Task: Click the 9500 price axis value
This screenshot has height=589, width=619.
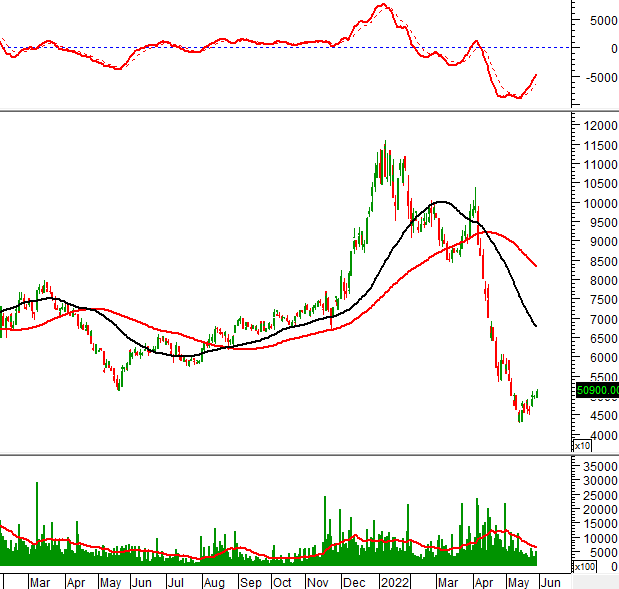Action: click(x=596, y=223)
